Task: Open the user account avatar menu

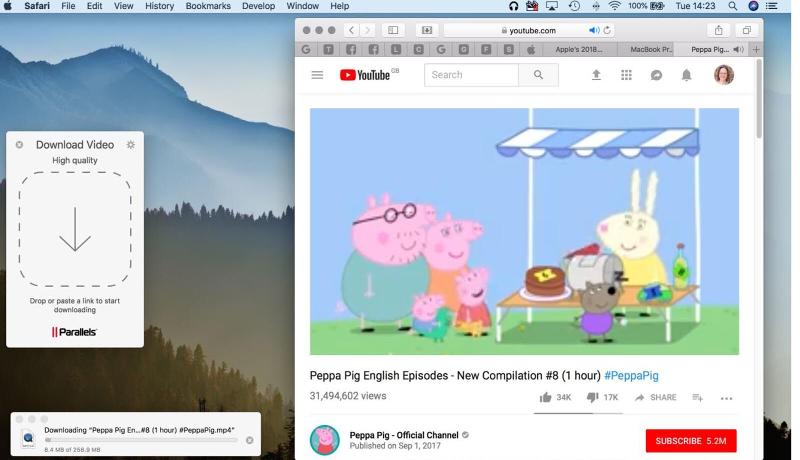Action: [x=723, y=75]
